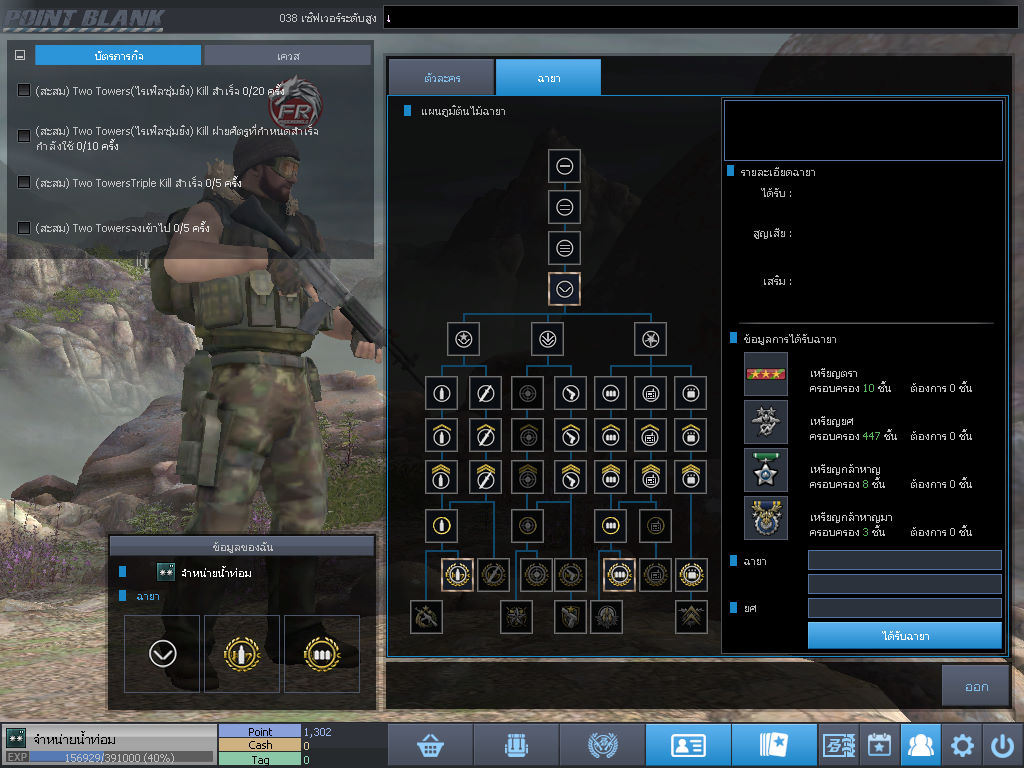
Task: Open the settings gear icon
Action: [961, 744]
